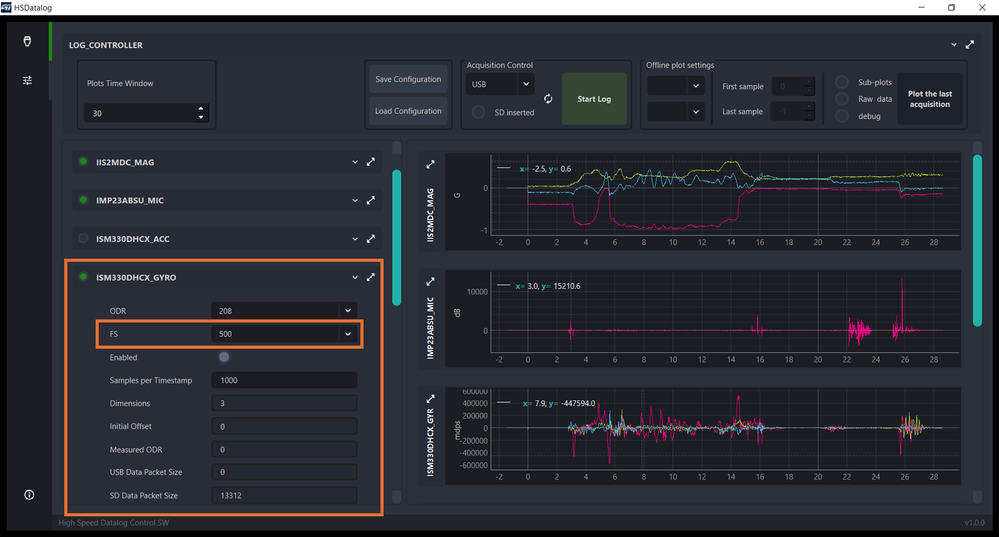Click the LOG_CONTROLLER panel title
Screen dimensions: 999x537
tap(106, 45)
